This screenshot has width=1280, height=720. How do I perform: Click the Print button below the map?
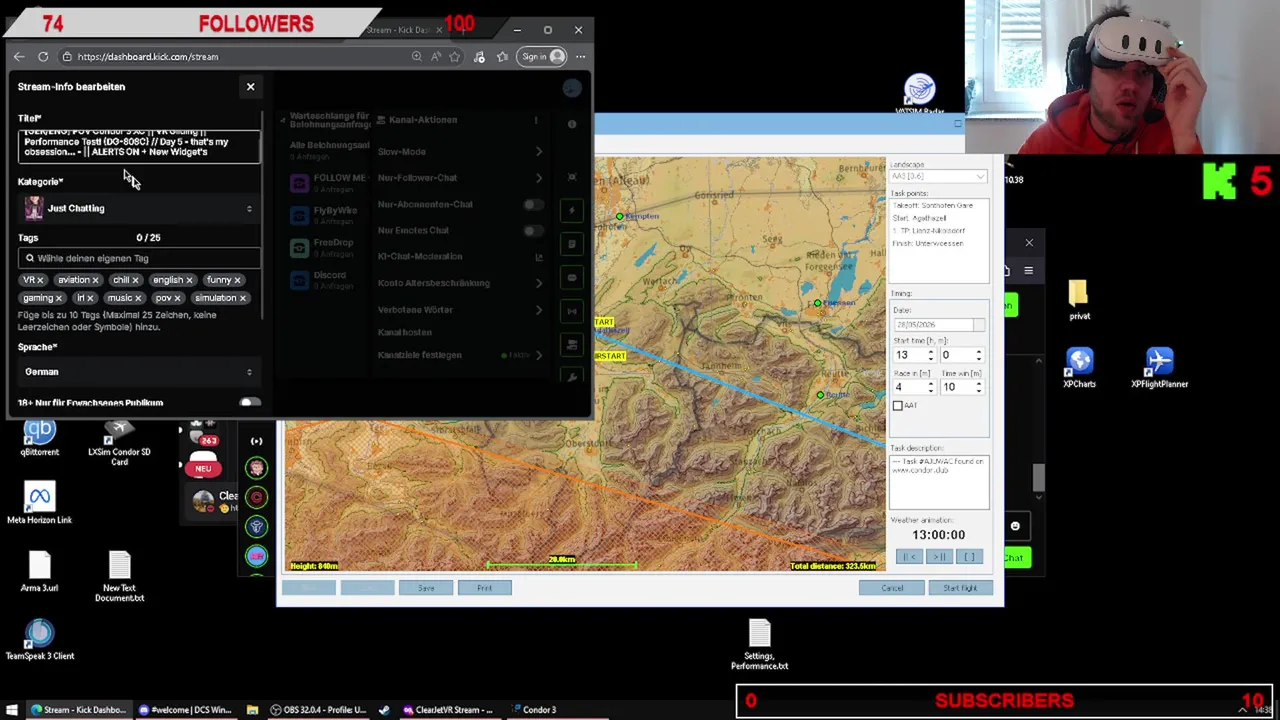click(484, 588)
